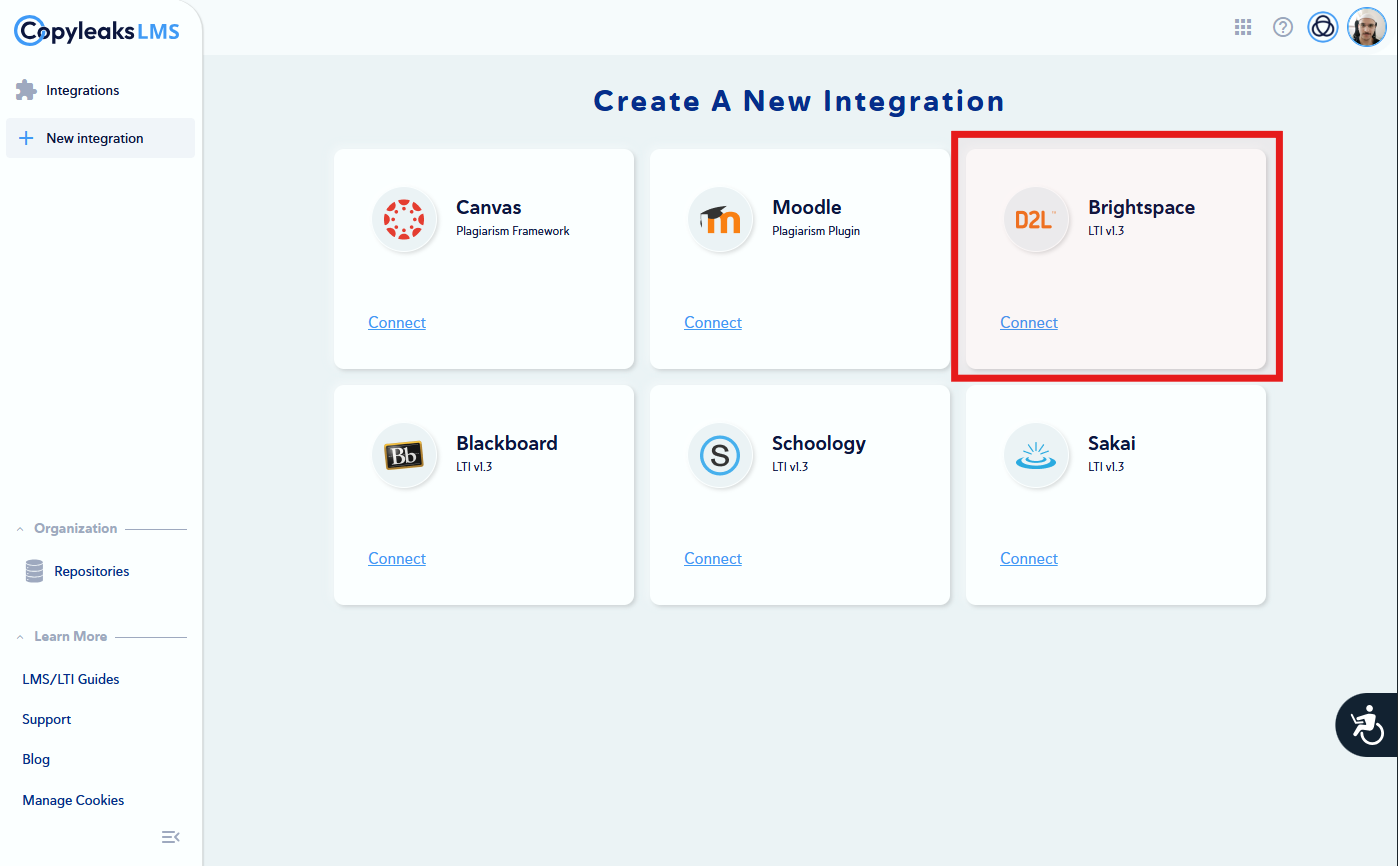
Task: Click the Canvas card title
Action: tap(489, 207)
